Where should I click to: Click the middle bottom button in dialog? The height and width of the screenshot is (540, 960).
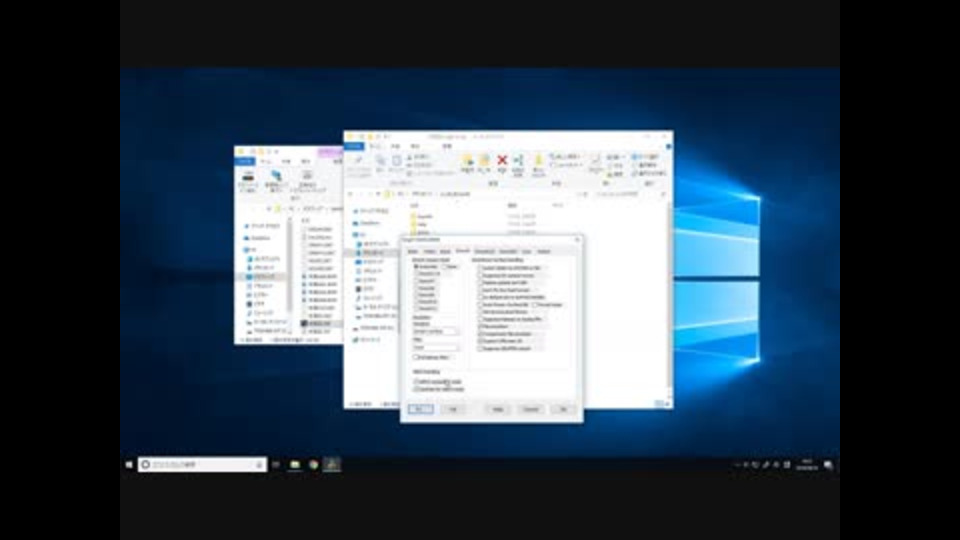click(498, 409)
